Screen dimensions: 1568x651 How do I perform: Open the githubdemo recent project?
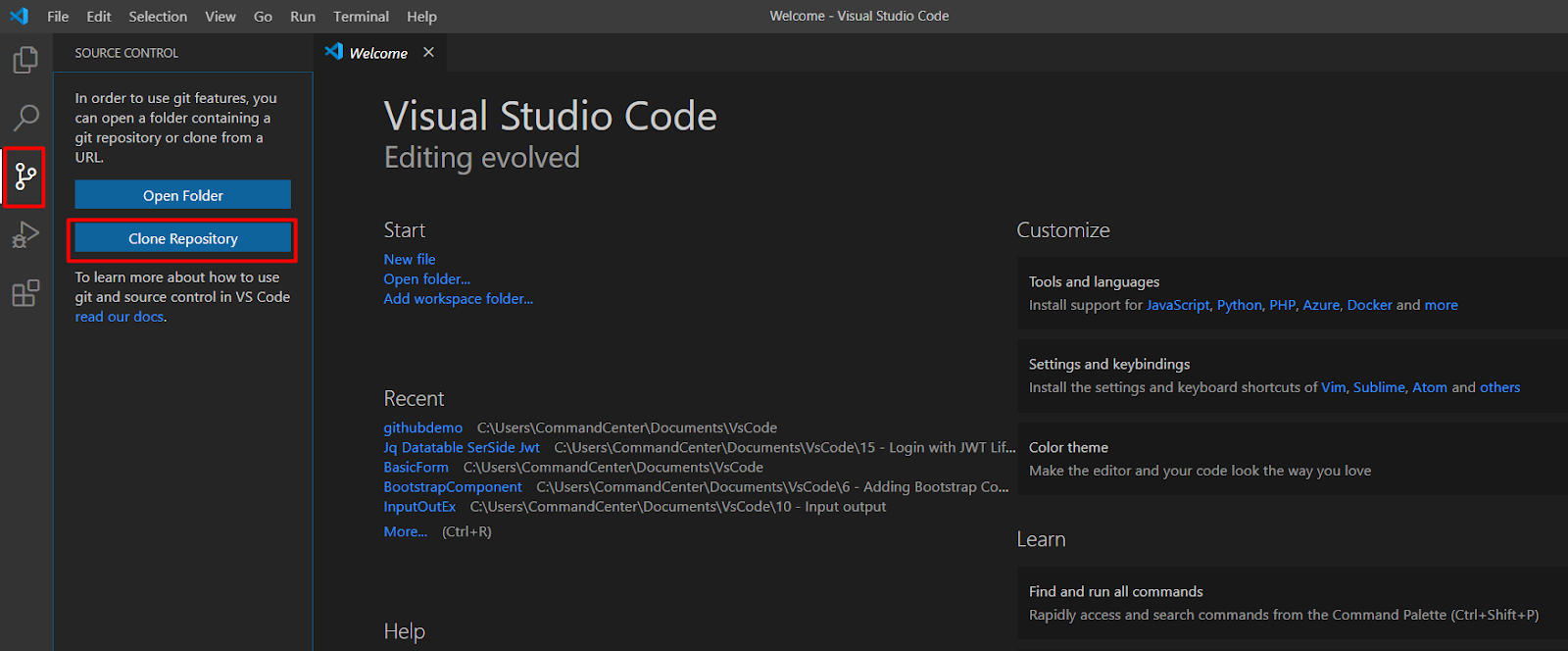(x=423, y=428)
